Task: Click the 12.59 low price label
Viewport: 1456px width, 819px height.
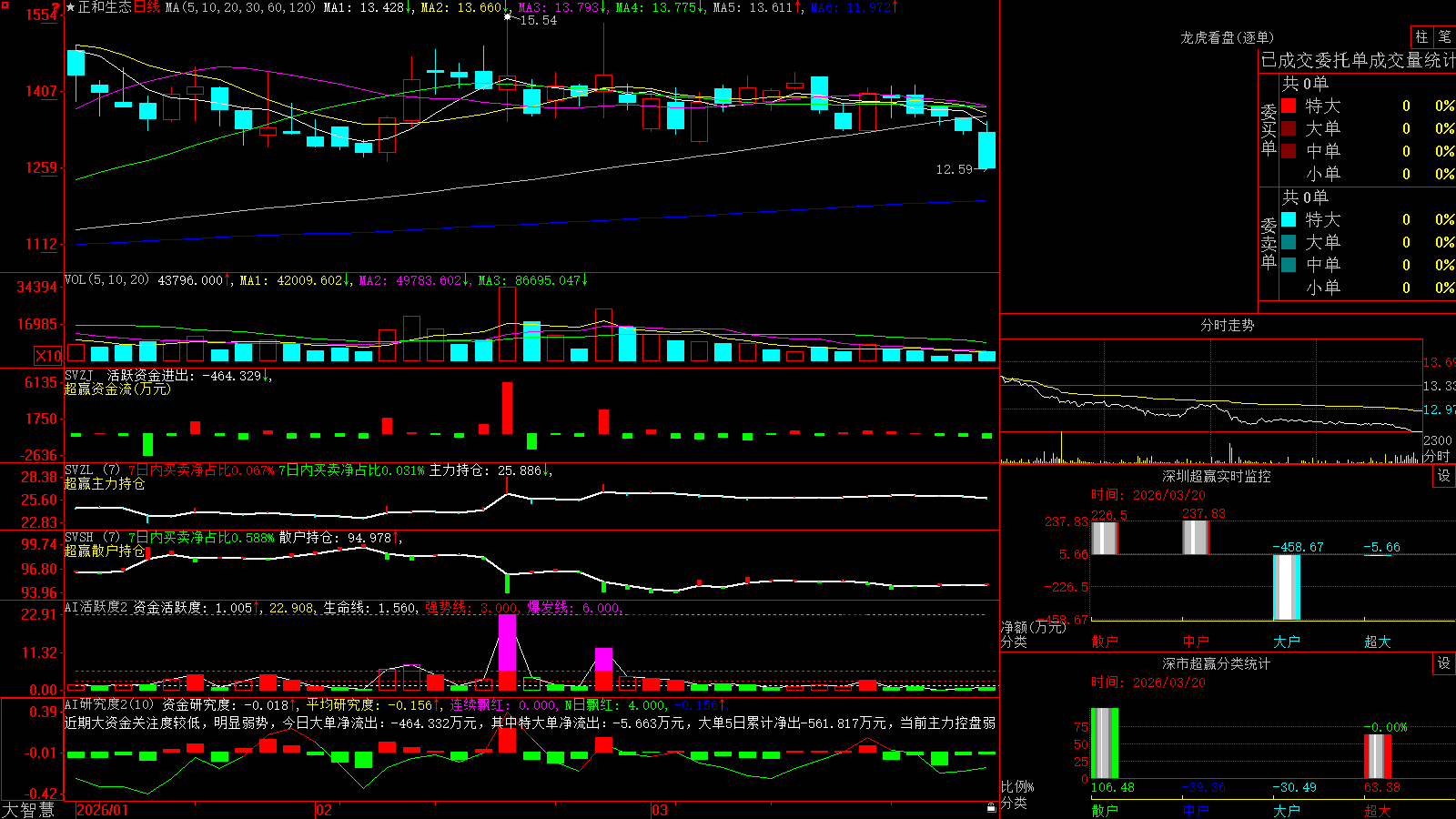Action: pos(954,169)
